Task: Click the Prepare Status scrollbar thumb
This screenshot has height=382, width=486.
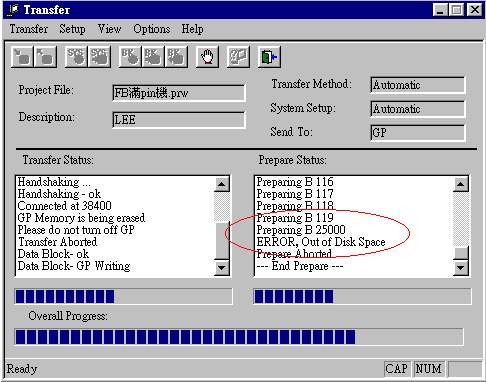Action: click(461, 252)
